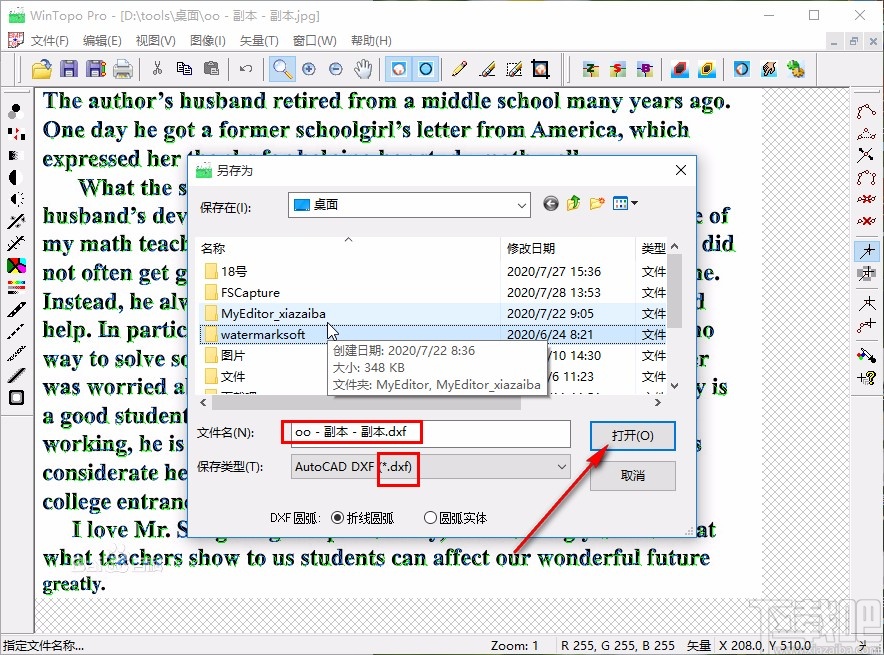
Task: Open the 矢量(T) menu
Action: pyautogui.click(x=259, y=41)
